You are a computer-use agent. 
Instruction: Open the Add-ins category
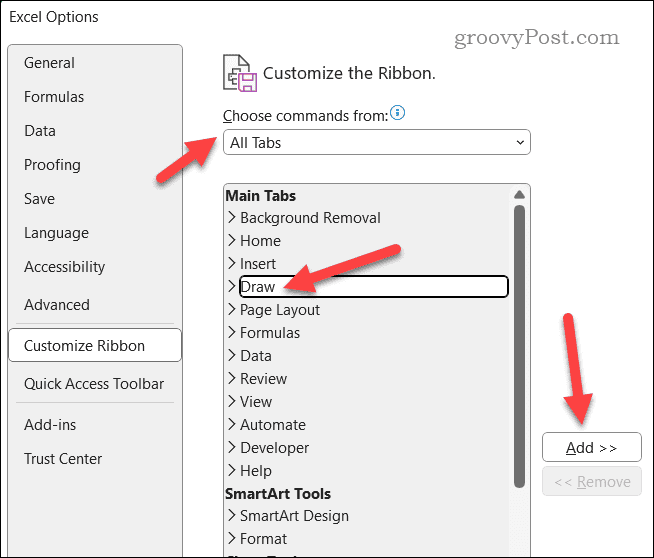pyautogui.click(x=50, y=425)
